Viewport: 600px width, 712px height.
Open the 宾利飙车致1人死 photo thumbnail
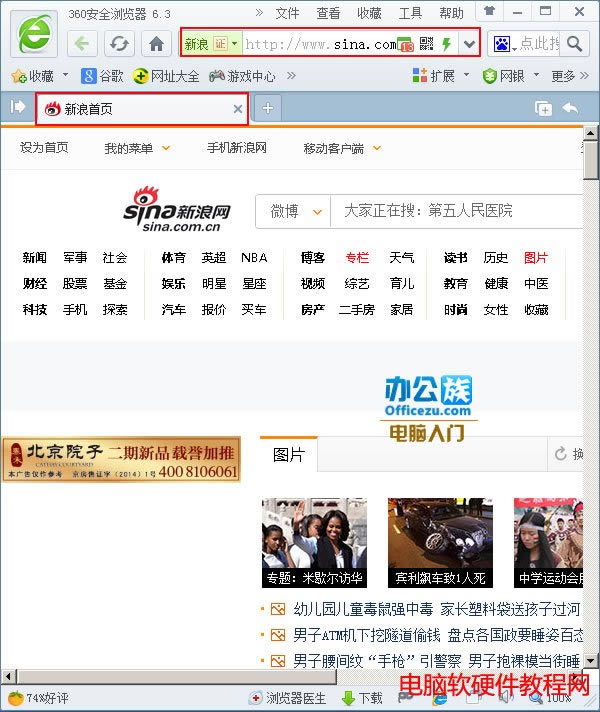tap(440, 543)
